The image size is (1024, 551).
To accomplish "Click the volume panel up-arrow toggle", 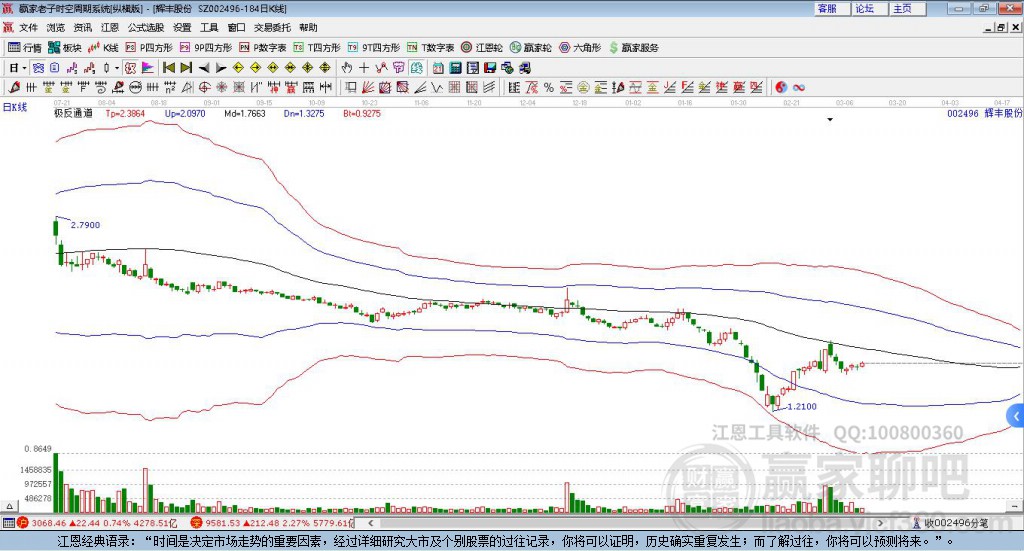I will click(9, 506).
